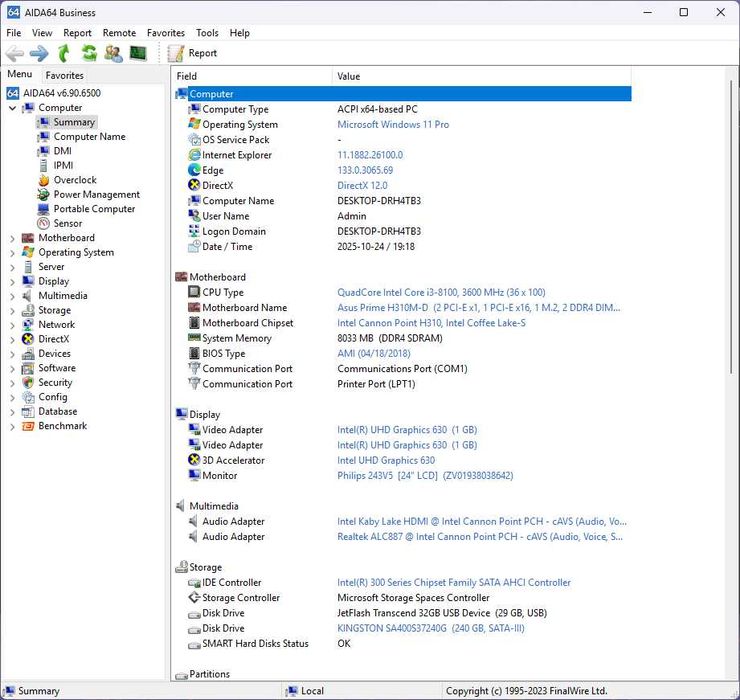Open the Tools menu
The height and width of the screenshot is (700, 740).
[207, 33]
